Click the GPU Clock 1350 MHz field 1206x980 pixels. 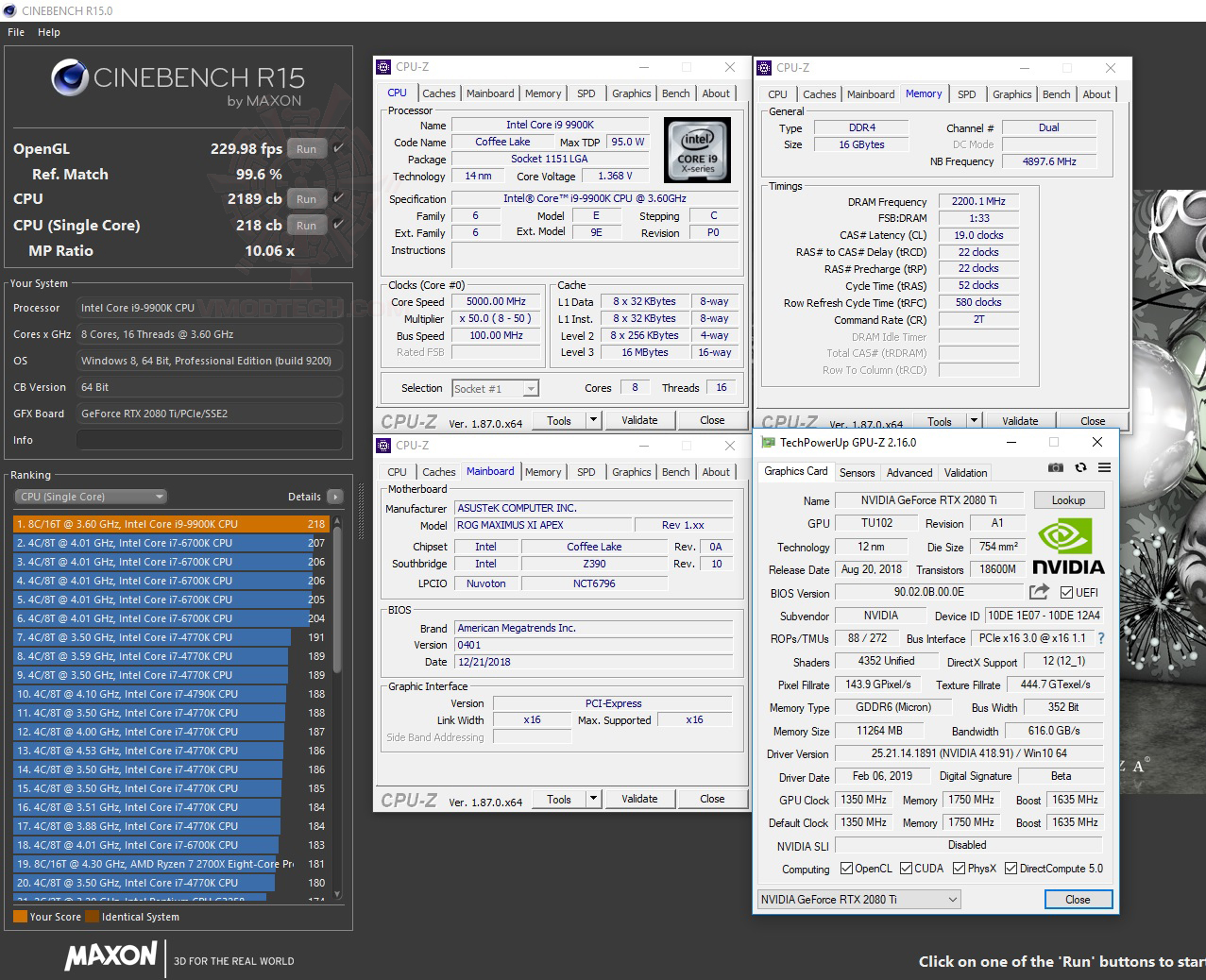click(864, 800)
